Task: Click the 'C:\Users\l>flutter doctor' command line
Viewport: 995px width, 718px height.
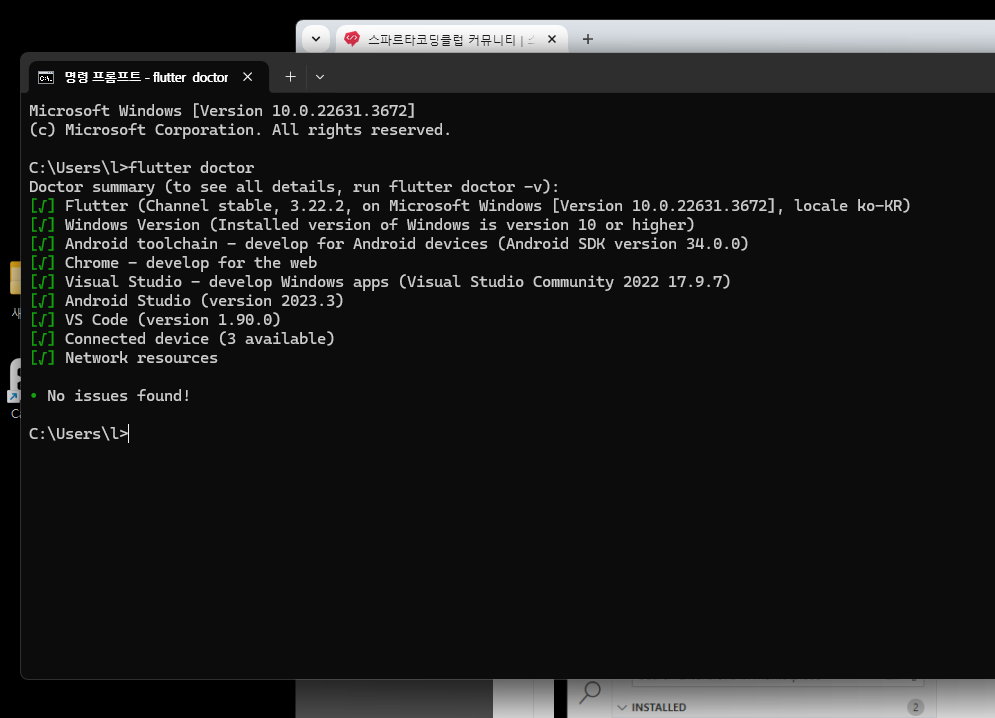Action: pyautogui.click(x=142, y=167)
